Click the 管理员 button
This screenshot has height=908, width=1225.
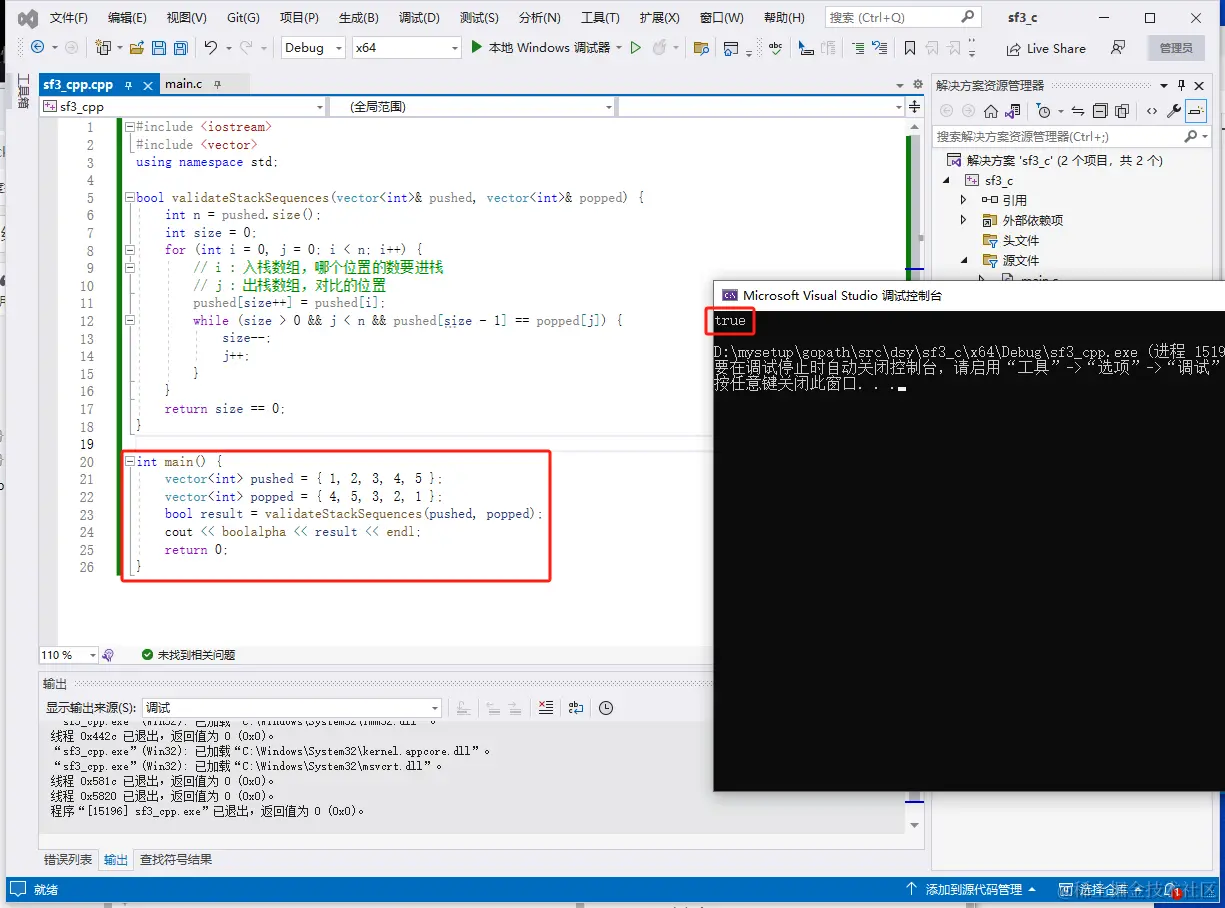pos(1176,48)
